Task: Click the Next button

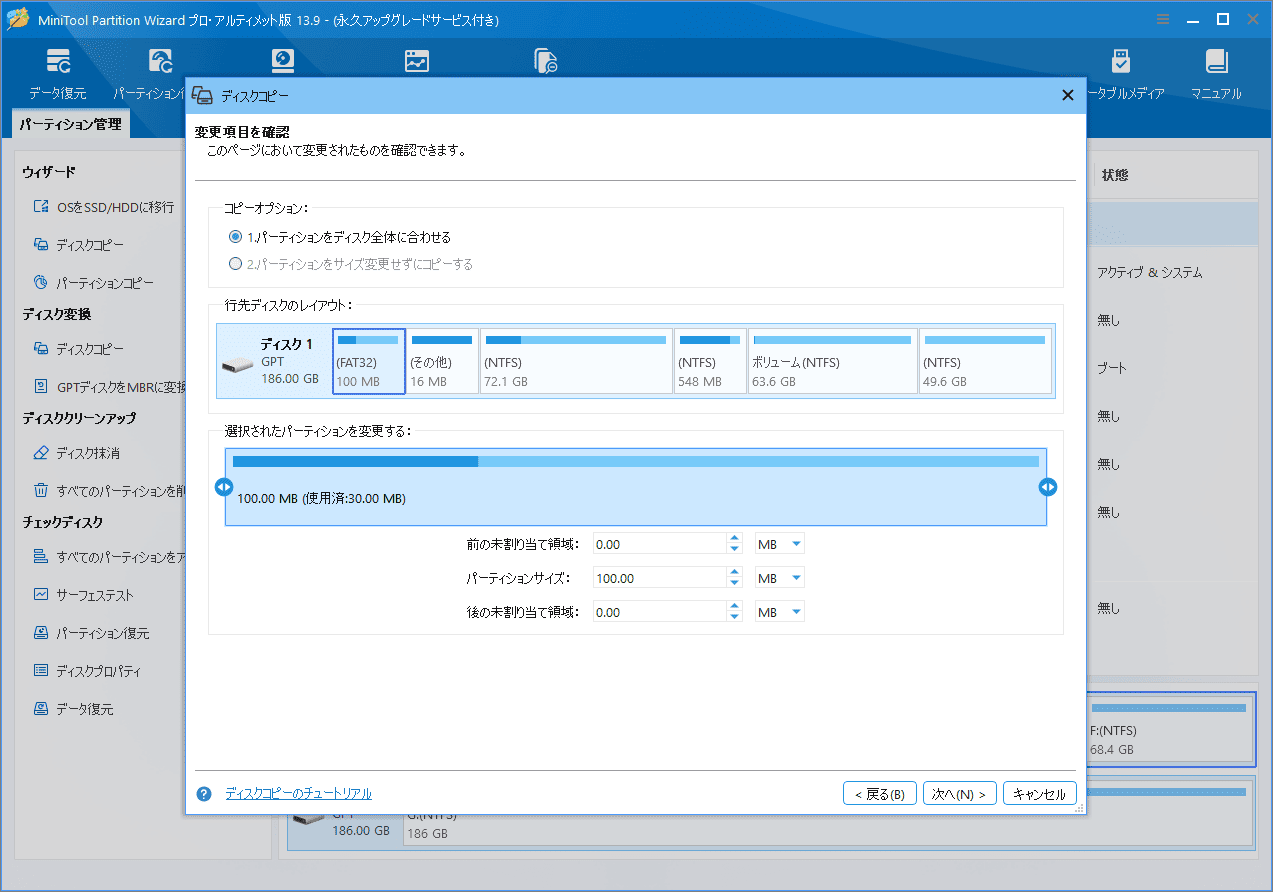Action: [960, 794]
